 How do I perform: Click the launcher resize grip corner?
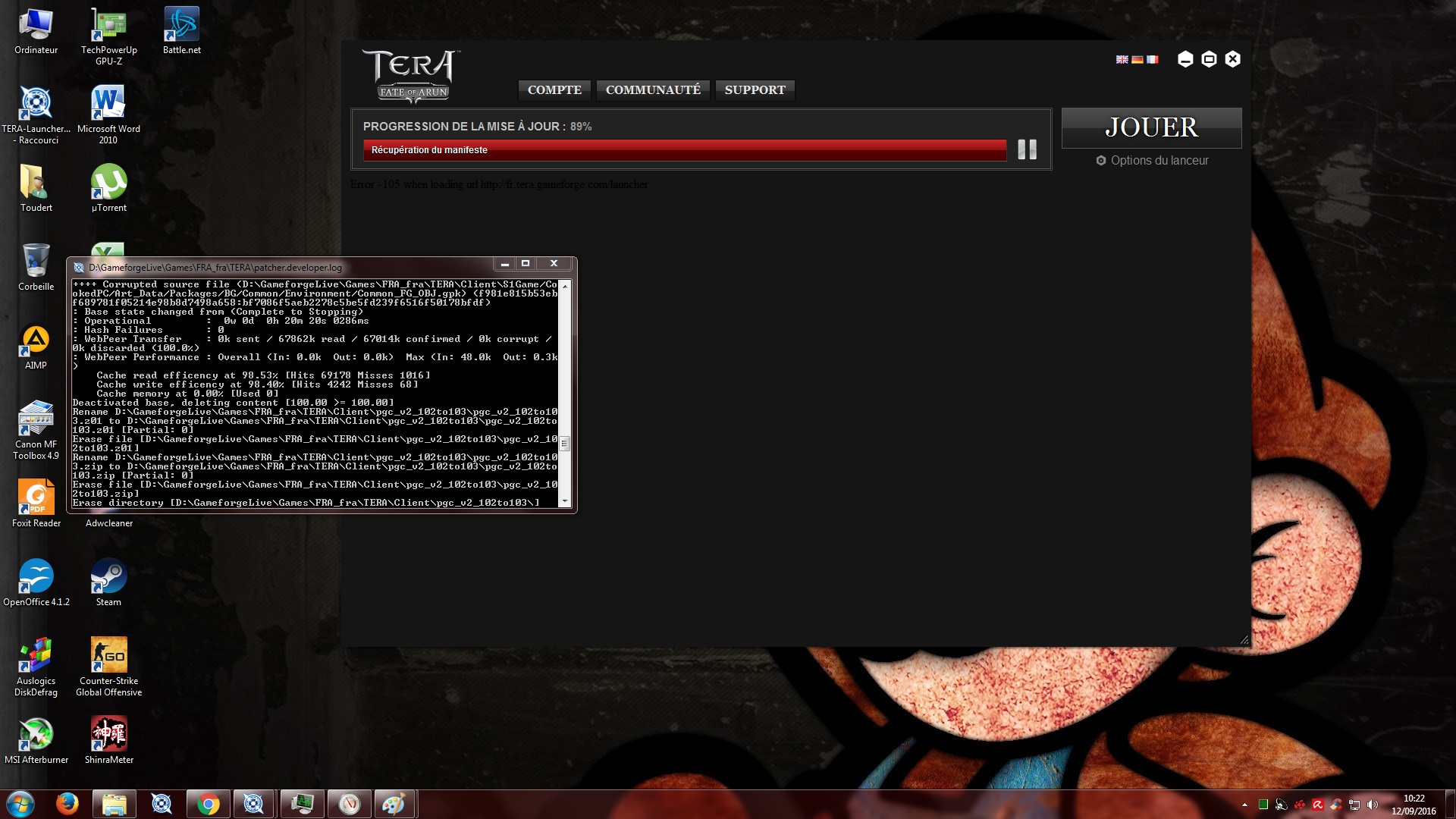[1244, 640]
